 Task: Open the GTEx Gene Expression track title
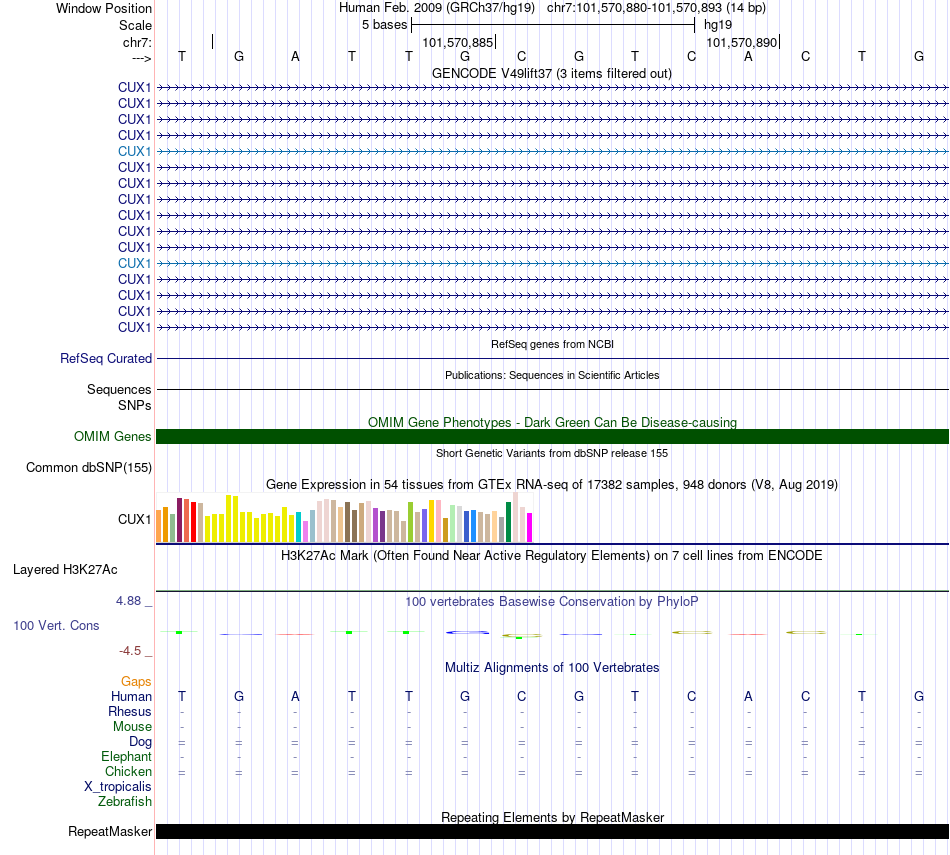[x=552, y=485]
